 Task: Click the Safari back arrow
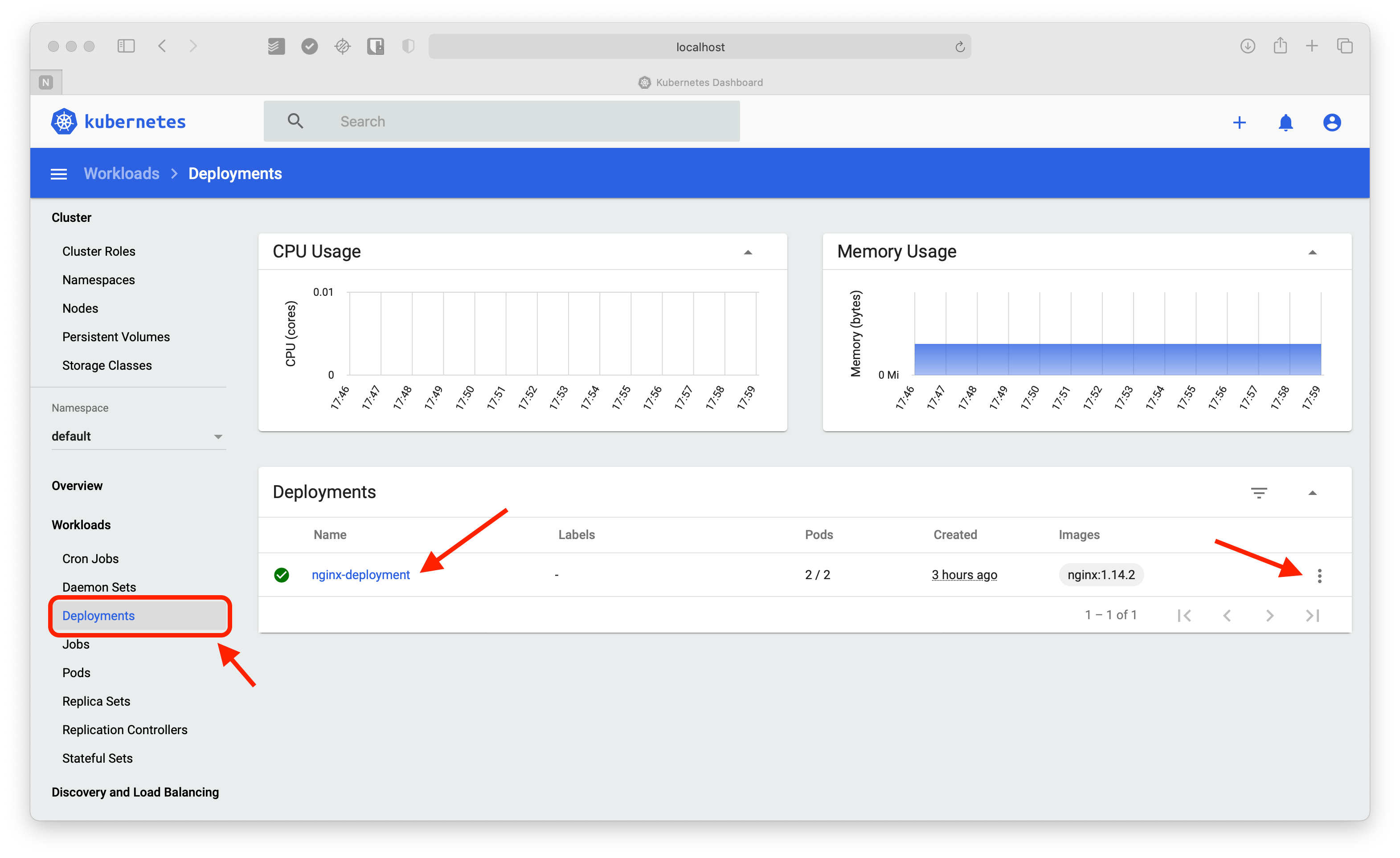click(x=162, y=46)
